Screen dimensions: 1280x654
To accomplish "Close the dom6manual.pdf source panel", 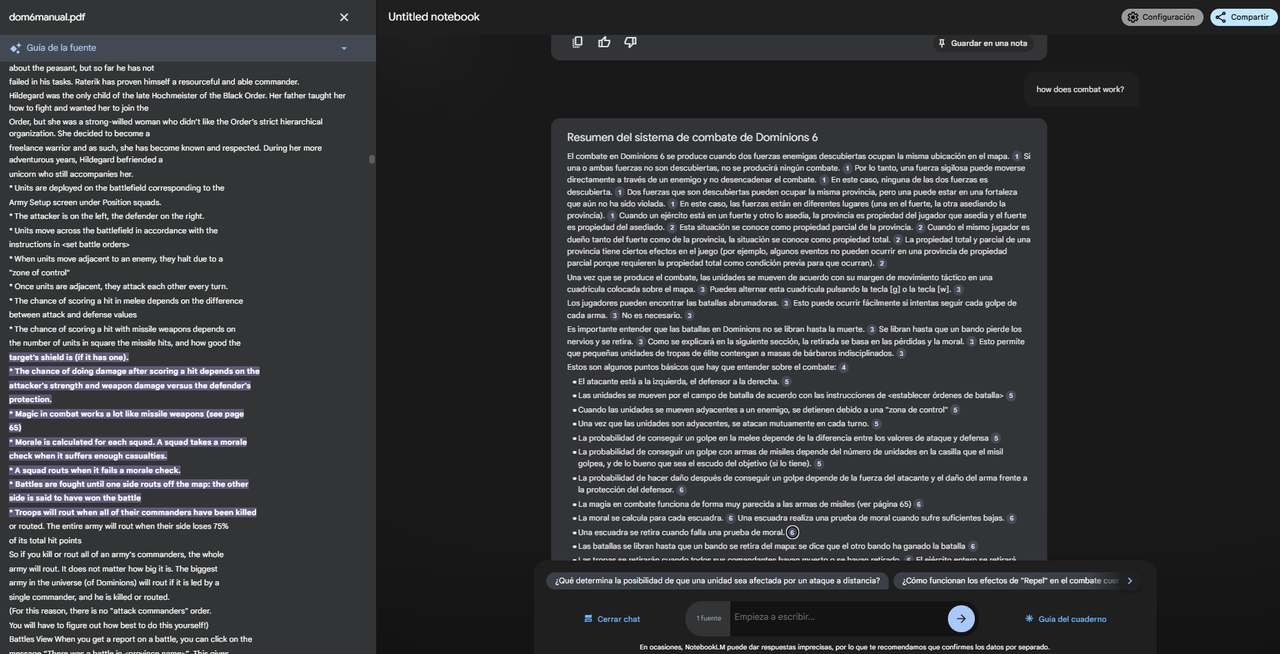I will point(344,17).
